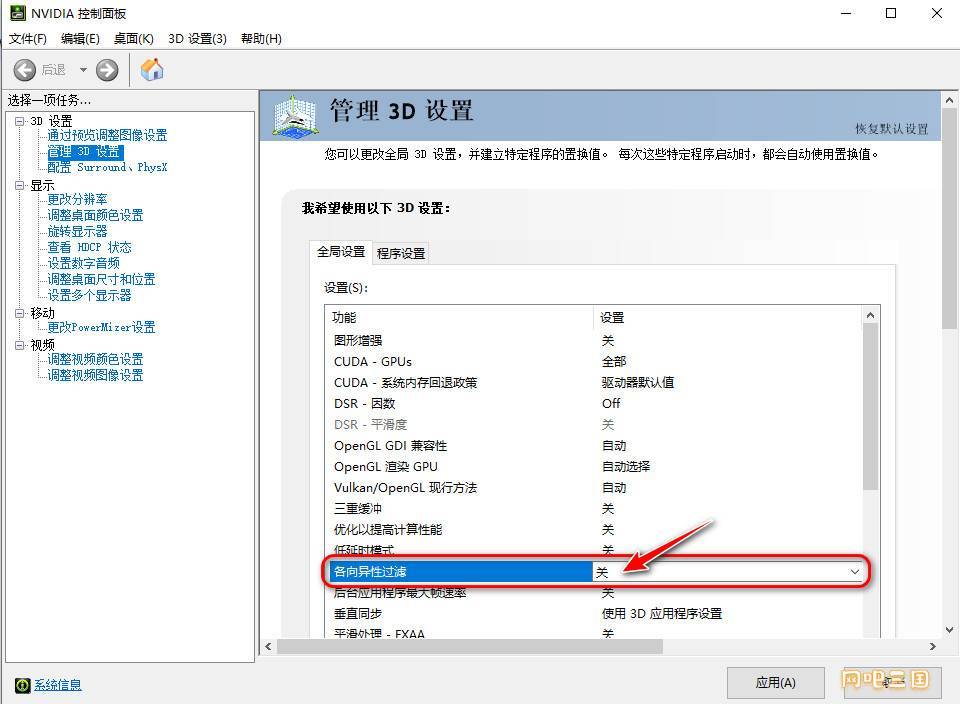Open 设置多个显示器 task

coord(89,295)
